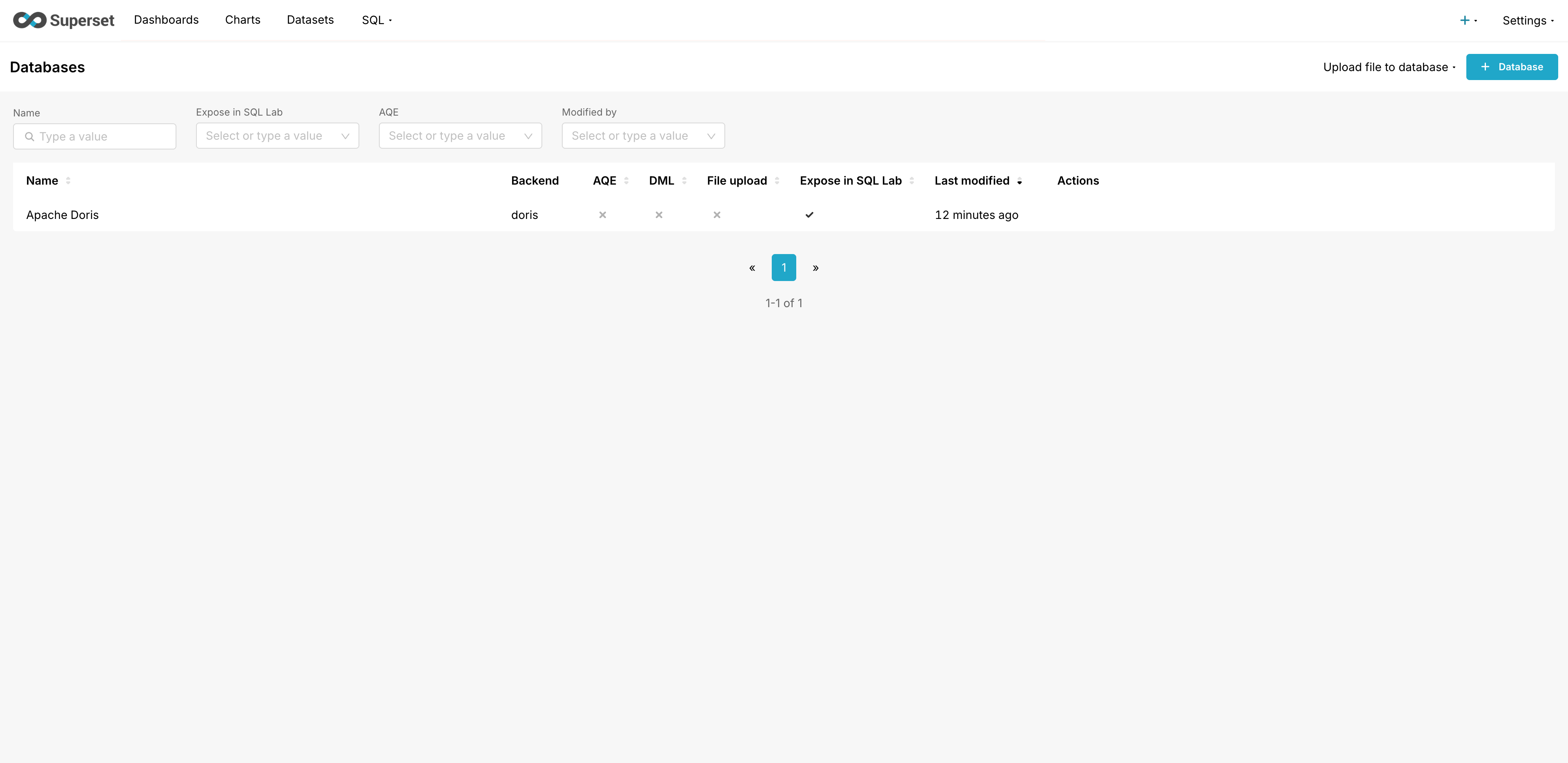Screen dimensions: 1568x763
Task: Sort by AQE column arrows
Action: point(626,181)
